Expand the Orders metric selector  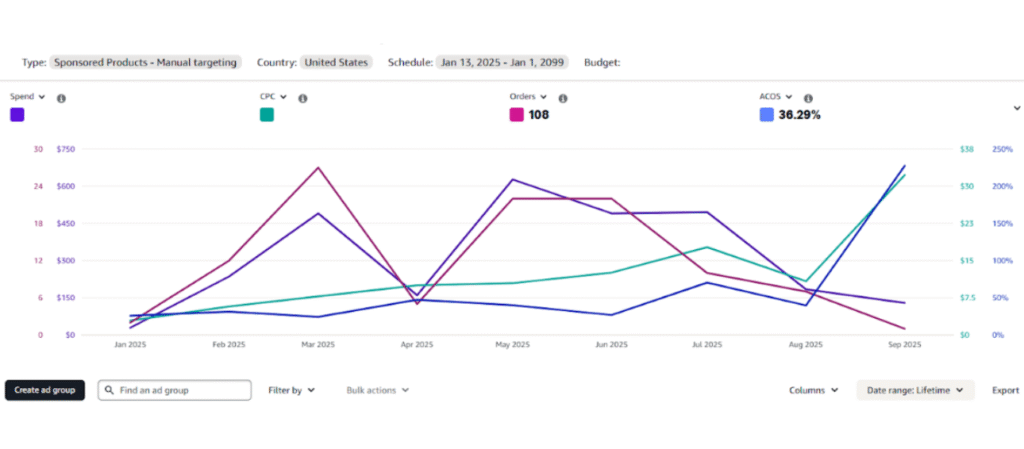click(x=530, y=97)
